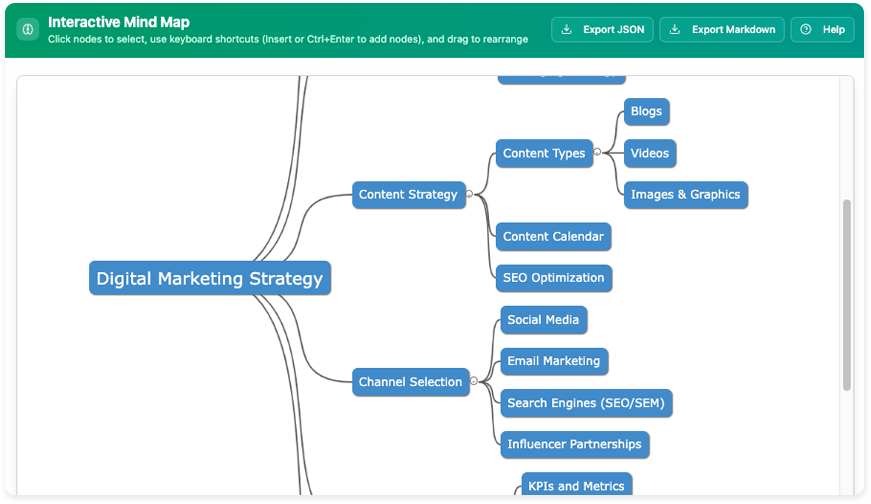Select the Email Marketing node
This screenshot has height=504, width=871.
(x=554, y=361)
